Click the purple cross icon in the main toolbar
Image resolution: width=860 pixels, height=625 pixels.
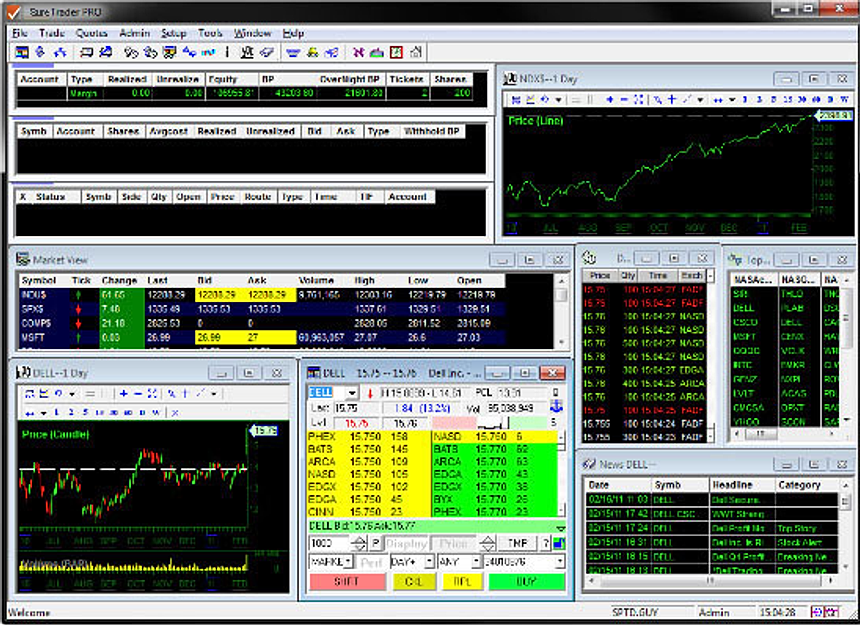click(358, 52)
